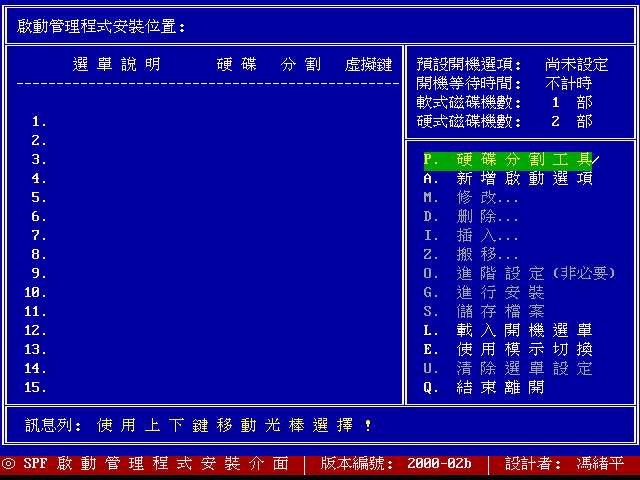640x480 pixels.
Task: Click the checkmark beside 硬碟分割工具
Action: [x=596, y=160]
